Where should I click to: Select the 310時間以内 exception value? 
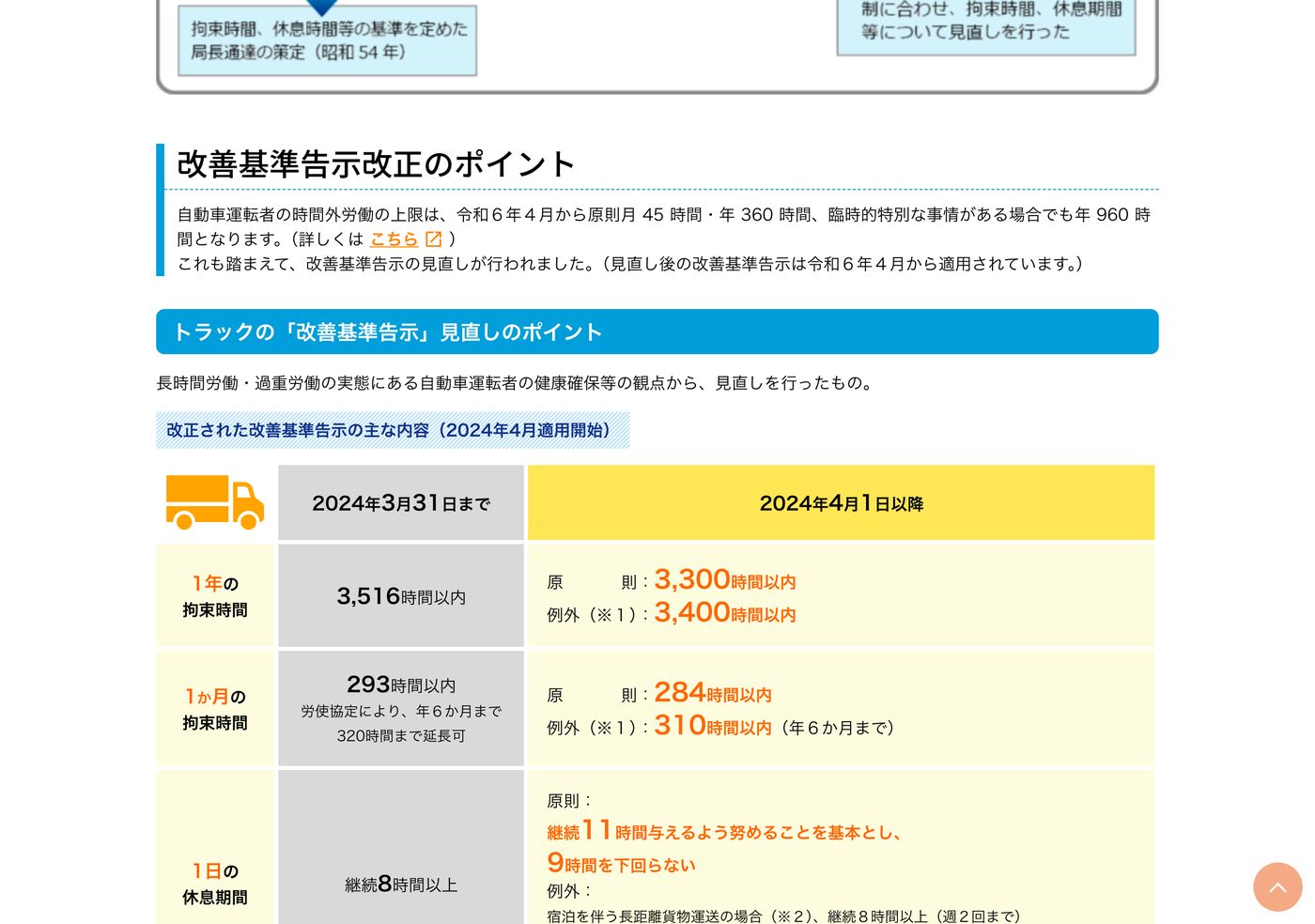713,726
